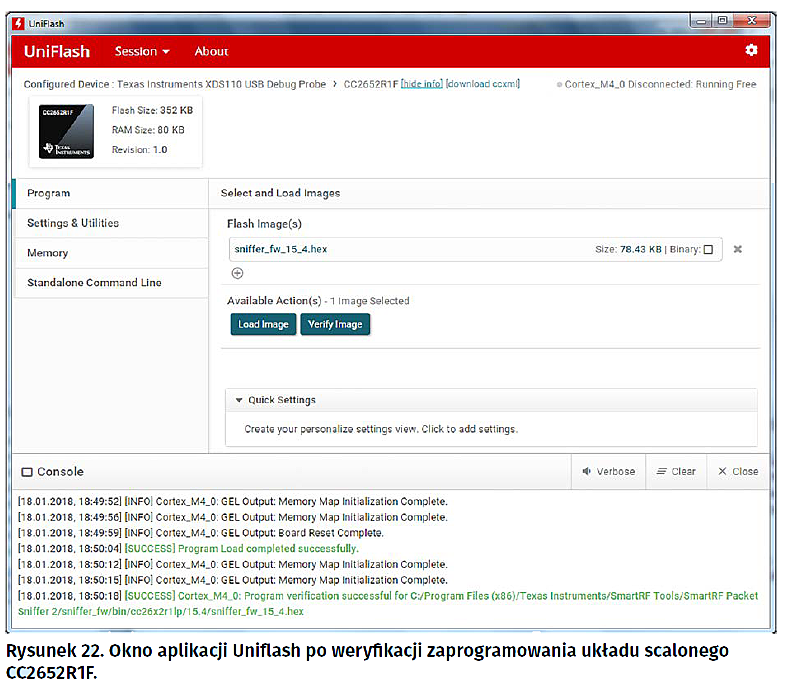
Task: Click the download ccxml link
Action: (x=482, y=84)
